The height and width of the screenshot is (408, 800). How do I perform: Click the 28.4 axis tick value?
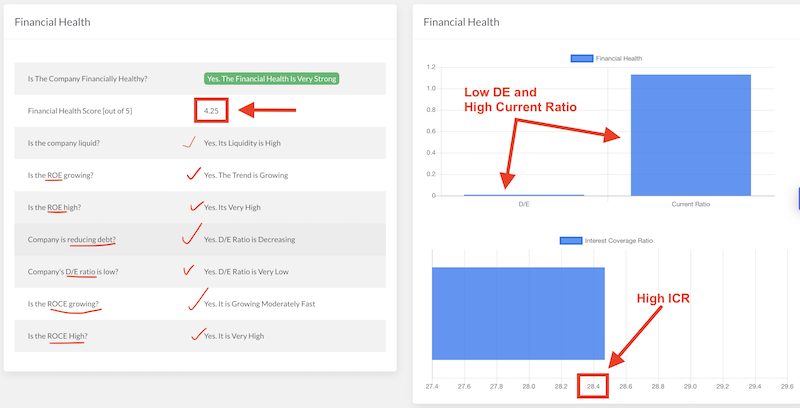point(593,386)
